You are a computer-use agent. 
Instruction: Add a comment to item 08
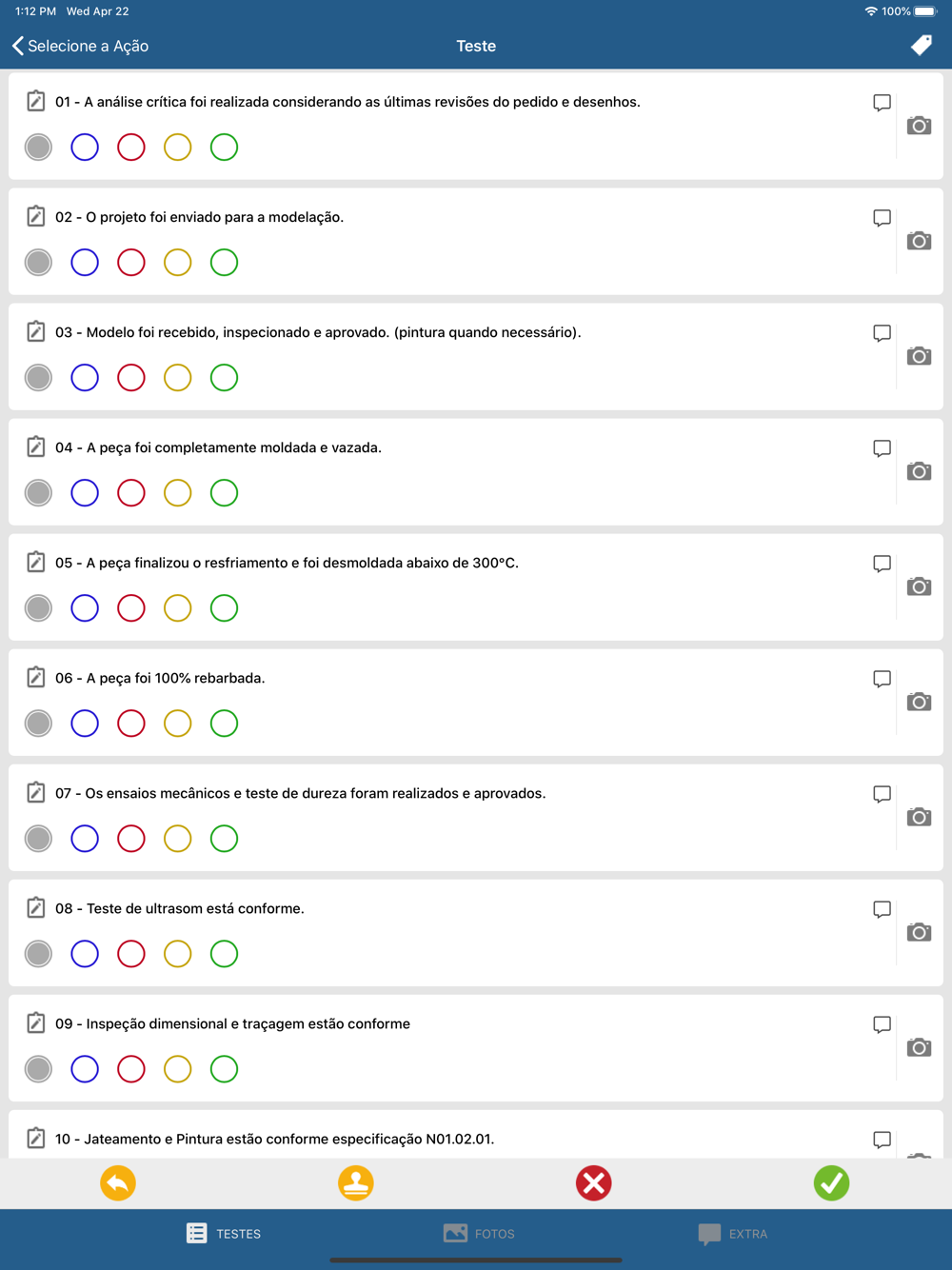point(882,909)
